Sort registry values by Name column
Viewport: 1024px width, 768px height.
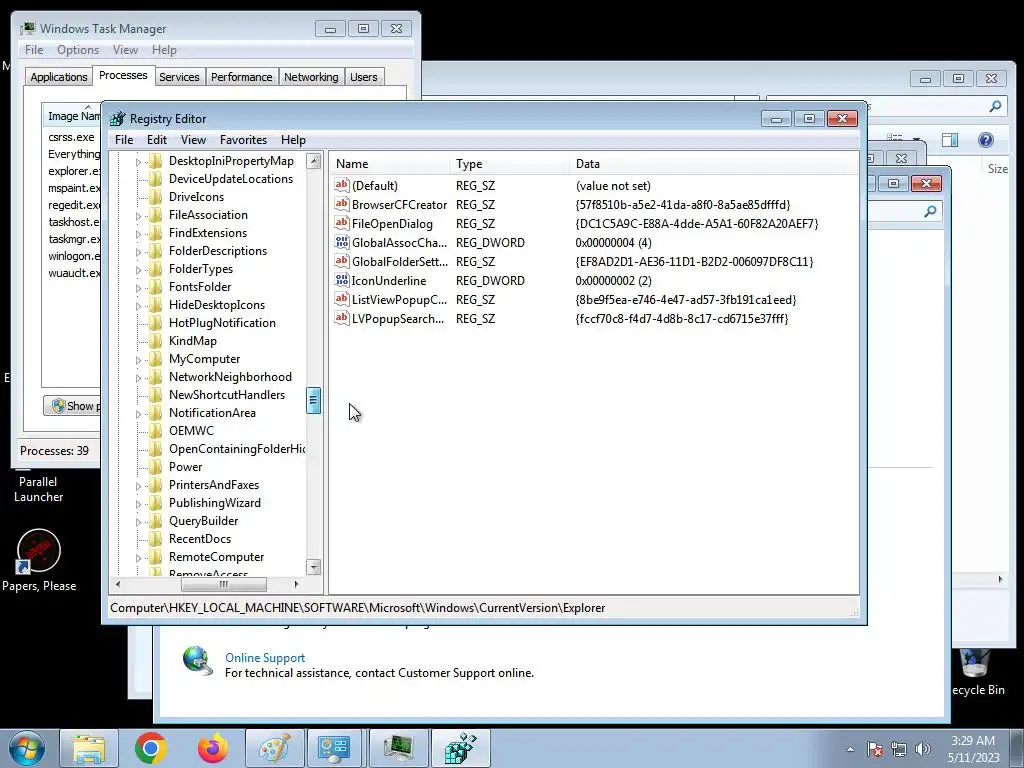389,164
